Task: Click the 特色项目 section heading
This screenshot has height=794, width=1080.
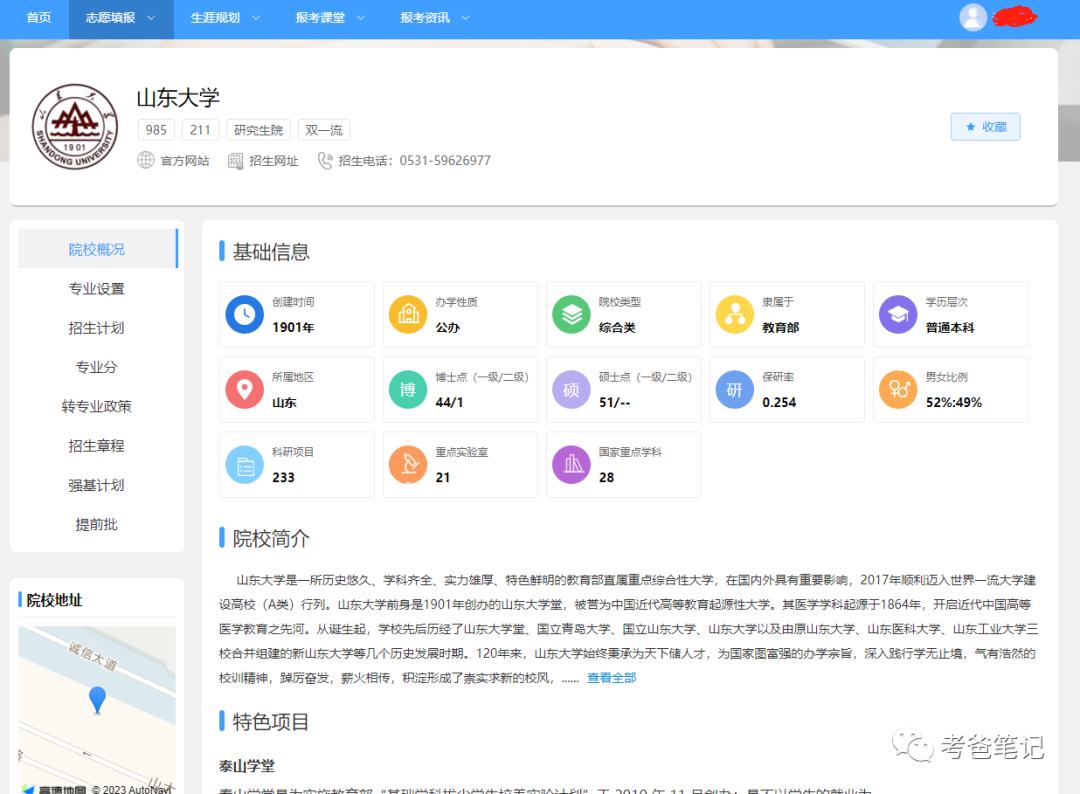Action: 271,722
